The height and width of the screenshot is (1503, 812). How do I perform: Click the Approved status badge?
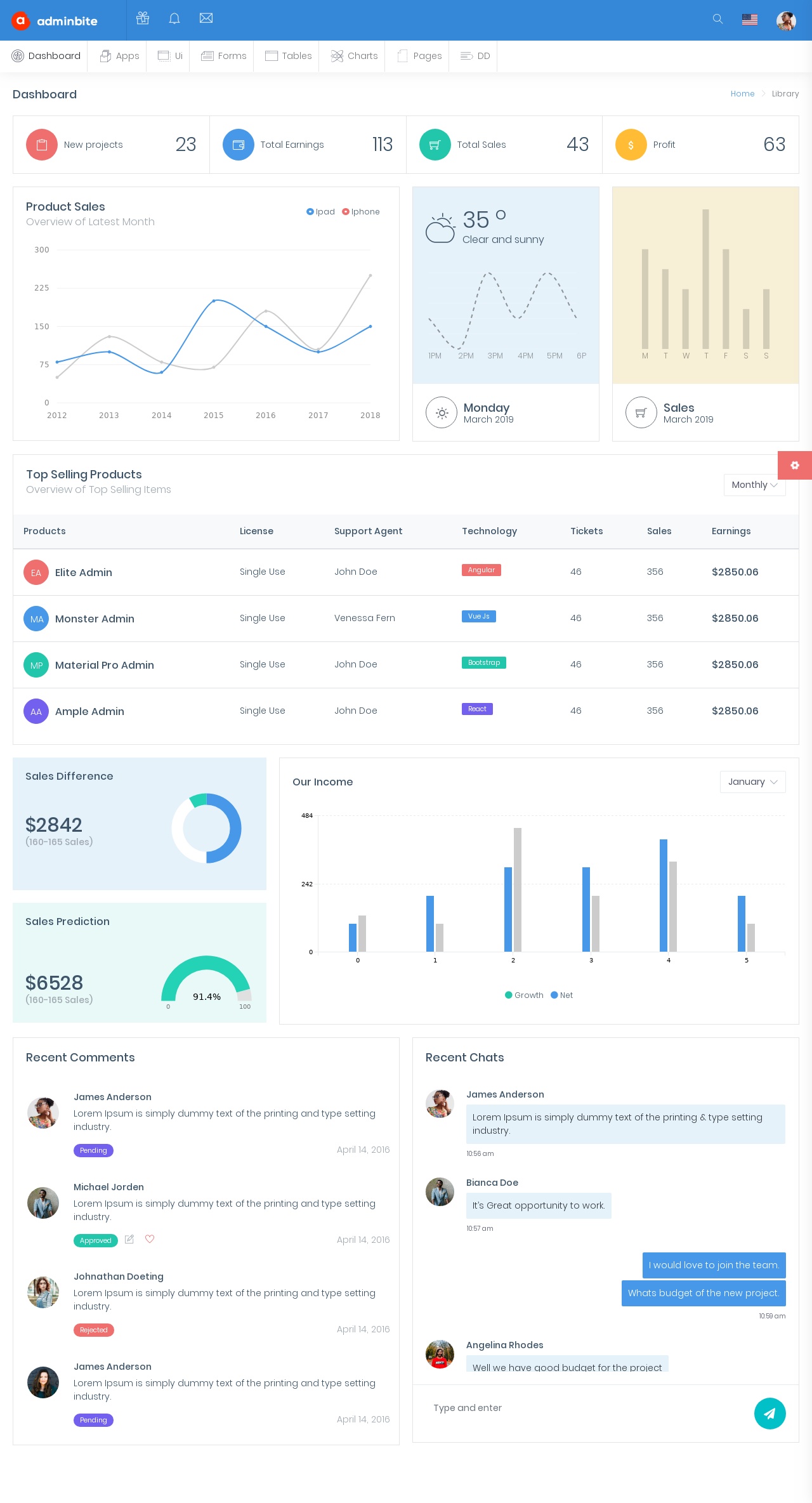[96, 1240]
